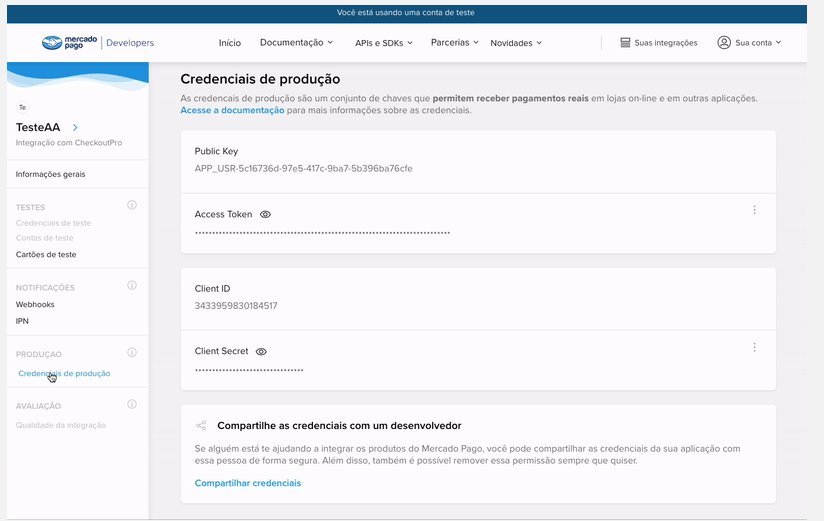824x521 pixels.
Task: Click the Compartilhe as credenciais heading
Action: click(x=339, y=426)
